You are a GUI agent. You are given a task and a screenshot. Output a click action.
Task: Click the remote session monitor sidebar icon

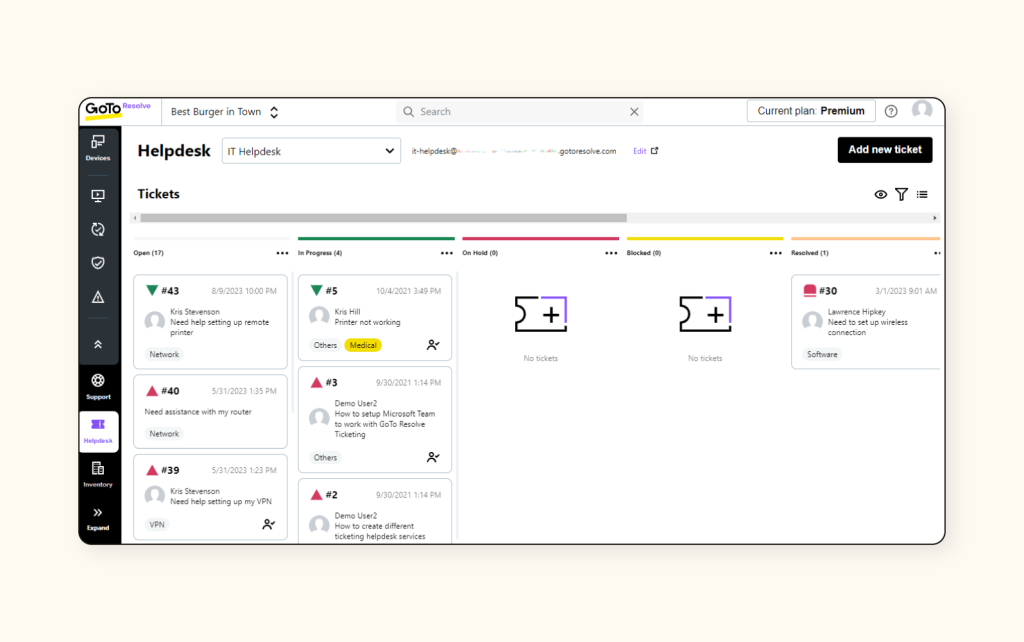[x=98, y=196]
